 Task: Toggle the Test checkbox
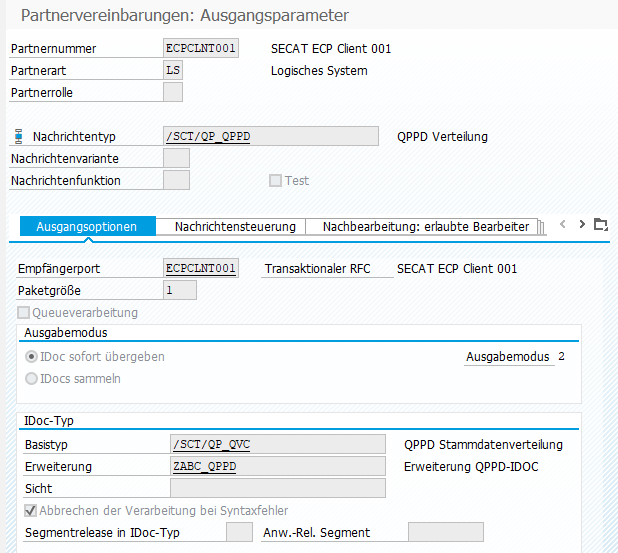pos(275,181)
